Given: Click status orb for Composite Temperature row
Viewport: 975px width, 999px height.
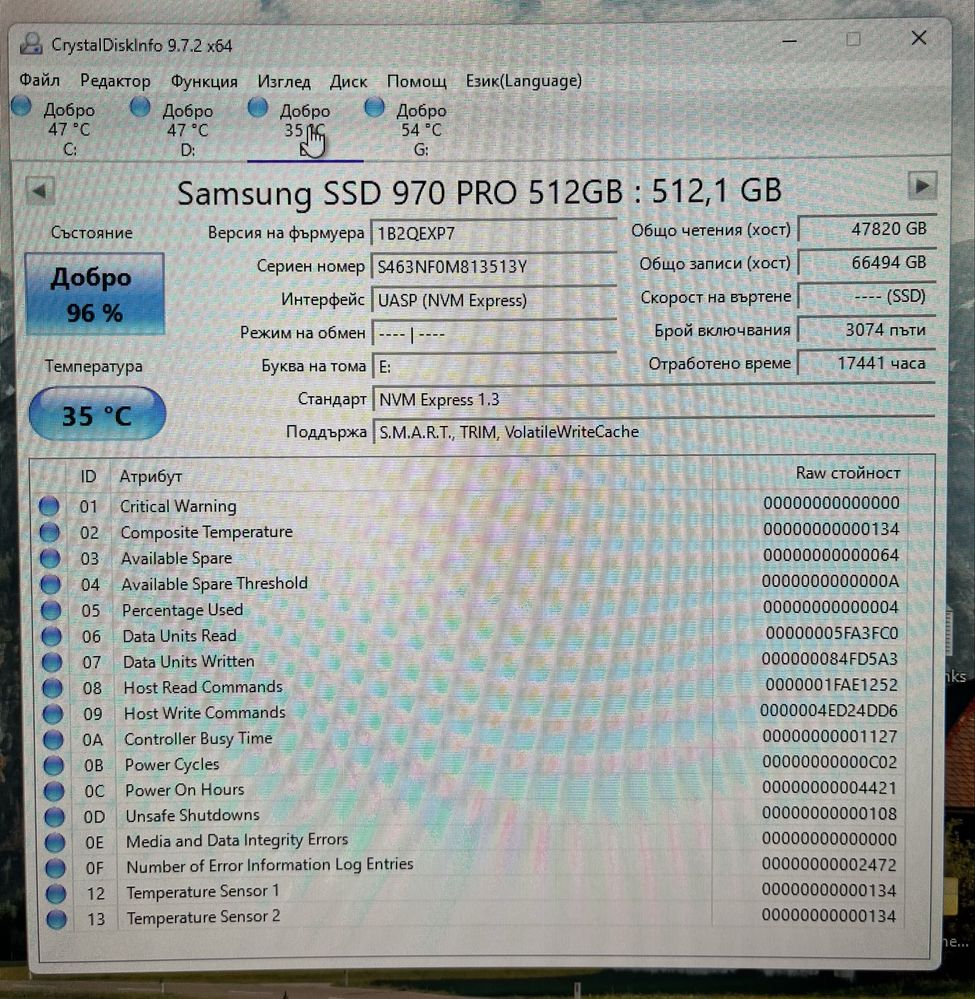Looking at the screenshot, I should click(50, 532).
